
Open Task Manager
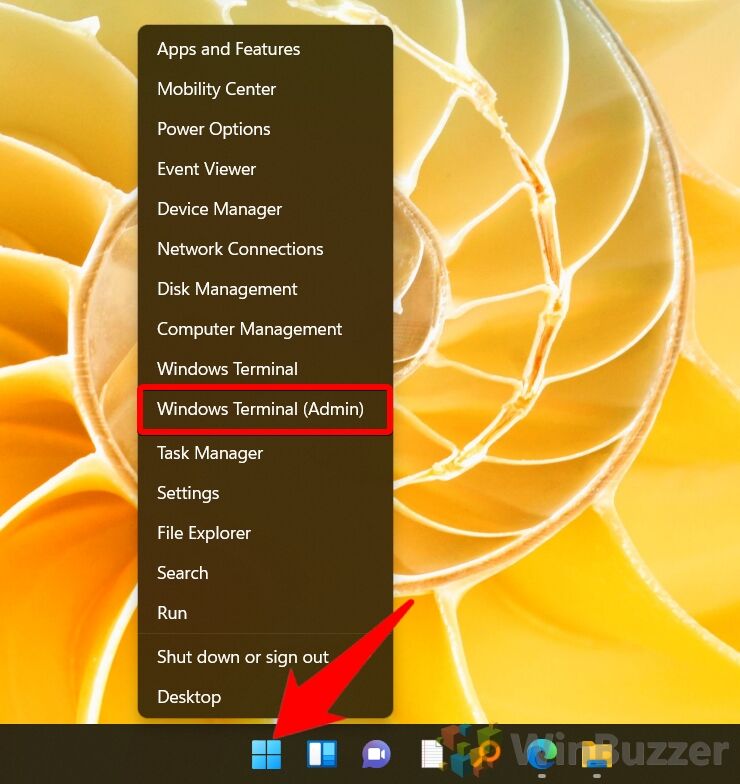tap(265, 453)
